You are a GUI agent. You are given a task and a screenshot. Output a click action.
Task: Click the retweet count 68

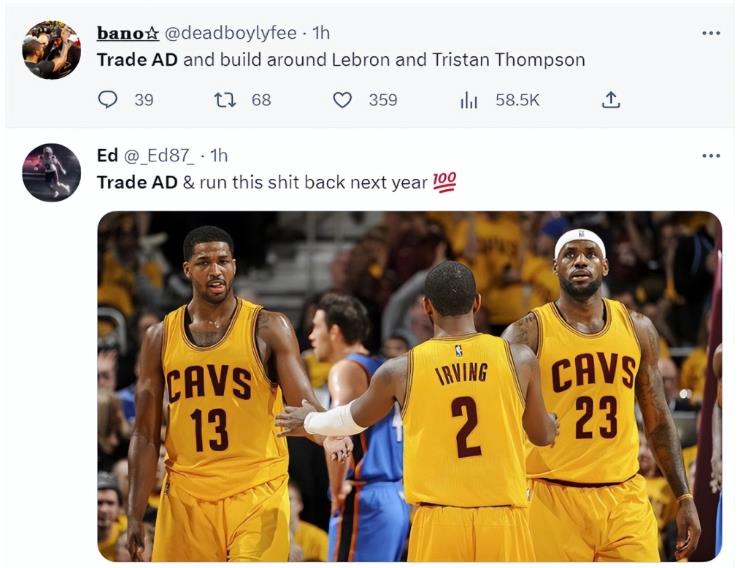point(261,100)
